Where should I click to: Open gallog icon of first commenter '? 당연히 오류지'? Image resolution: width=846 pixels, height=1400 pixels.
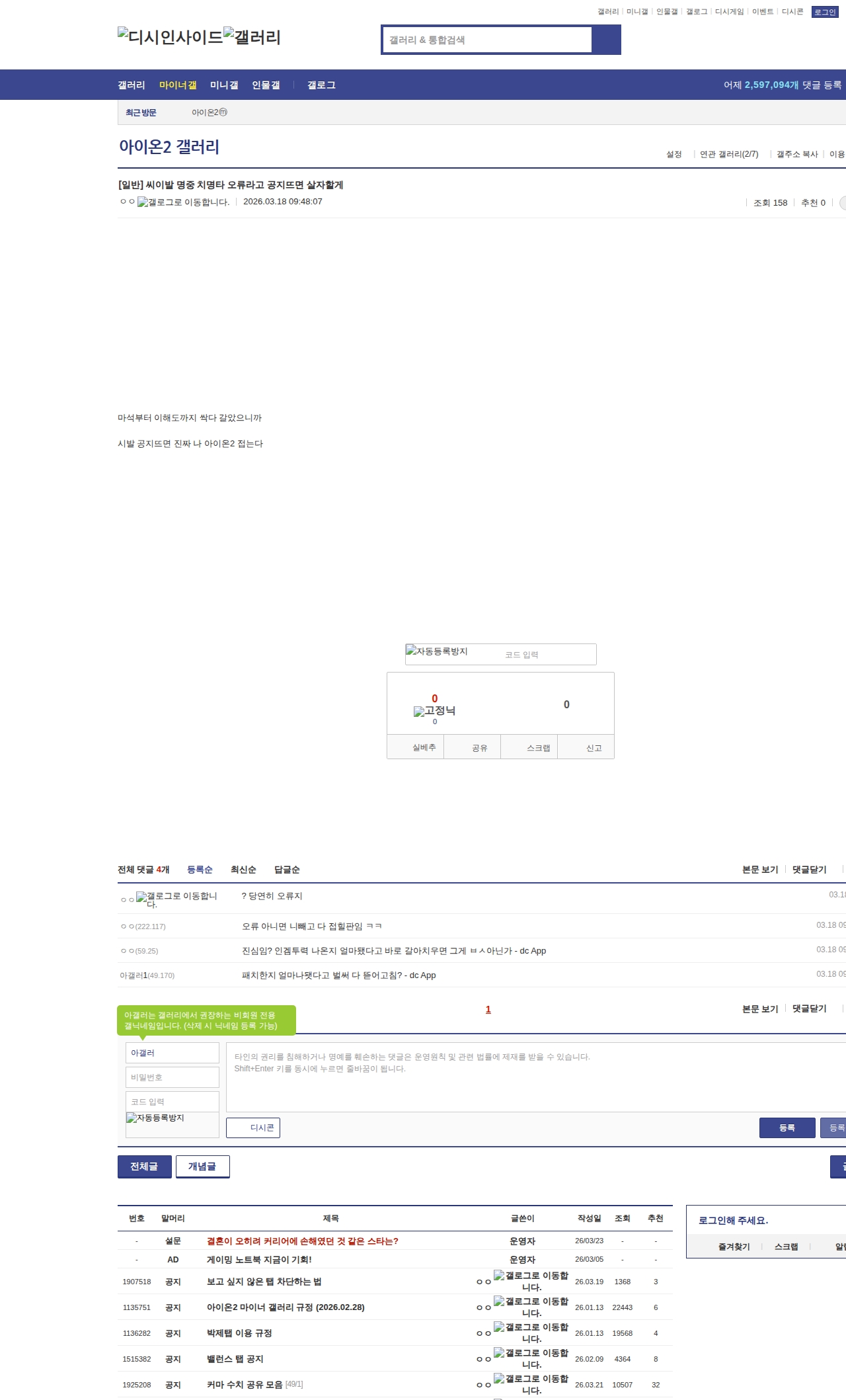(176, 899)
